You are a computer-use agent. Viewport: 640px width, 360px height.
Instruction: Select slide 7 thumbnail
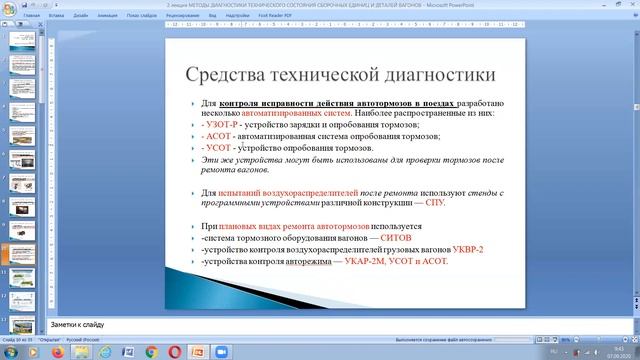[x=22, y=184]
